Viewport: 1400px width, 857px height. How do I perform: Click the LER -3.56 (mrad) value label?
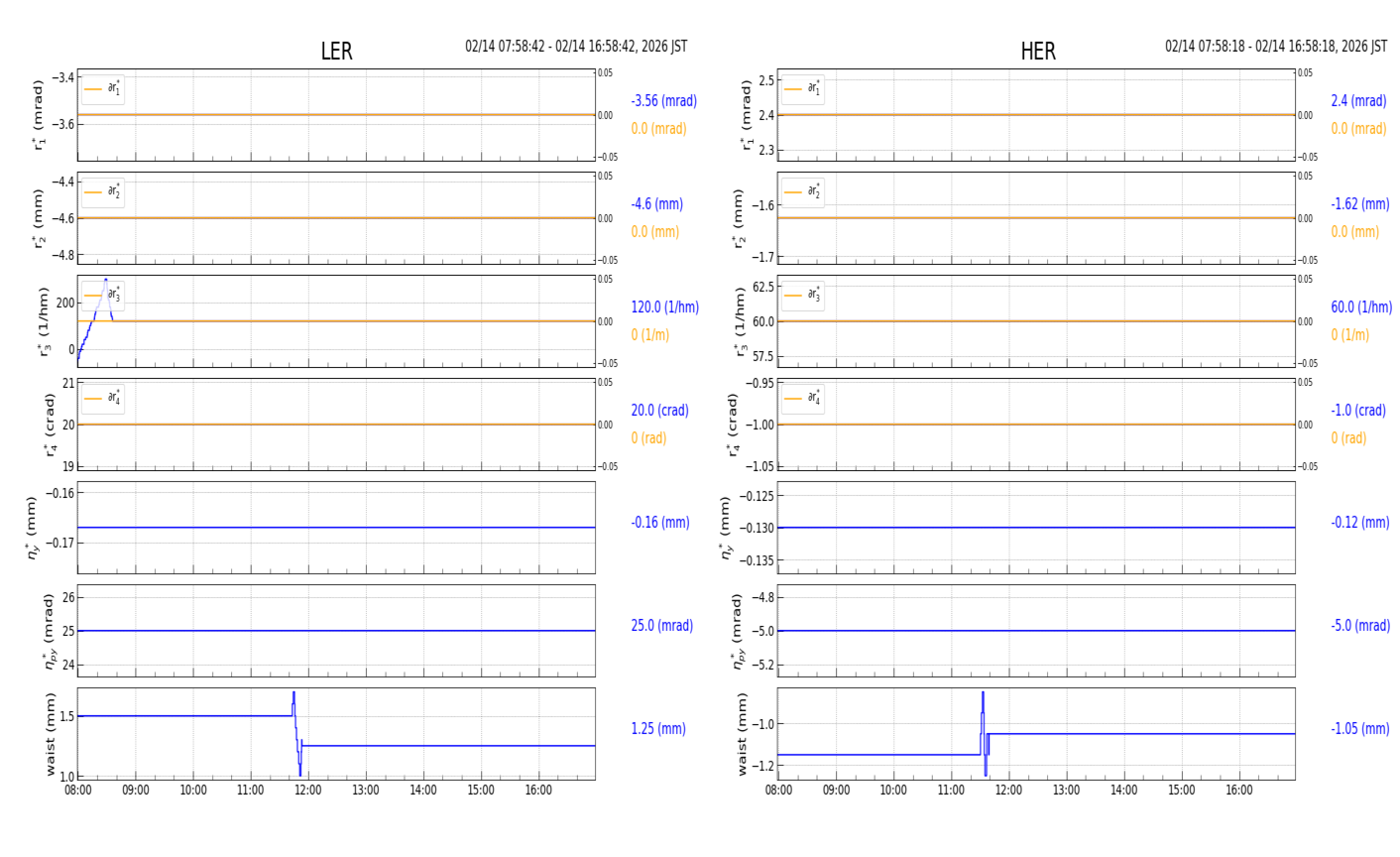[x=663, y=101]
